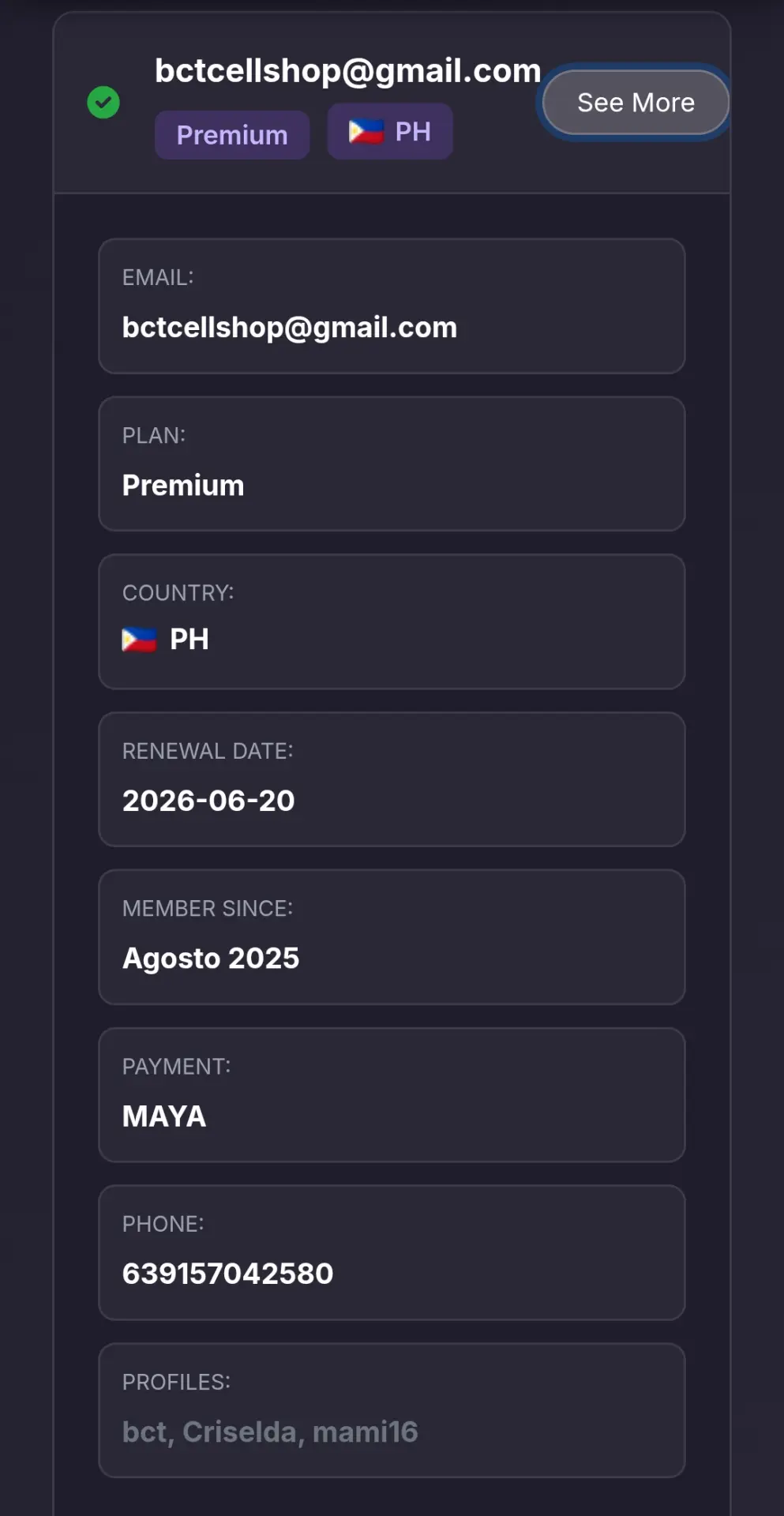Click the RENEWAL DATE: label
This screenshot has height=1516, width=784.
[x=208, y=751]
